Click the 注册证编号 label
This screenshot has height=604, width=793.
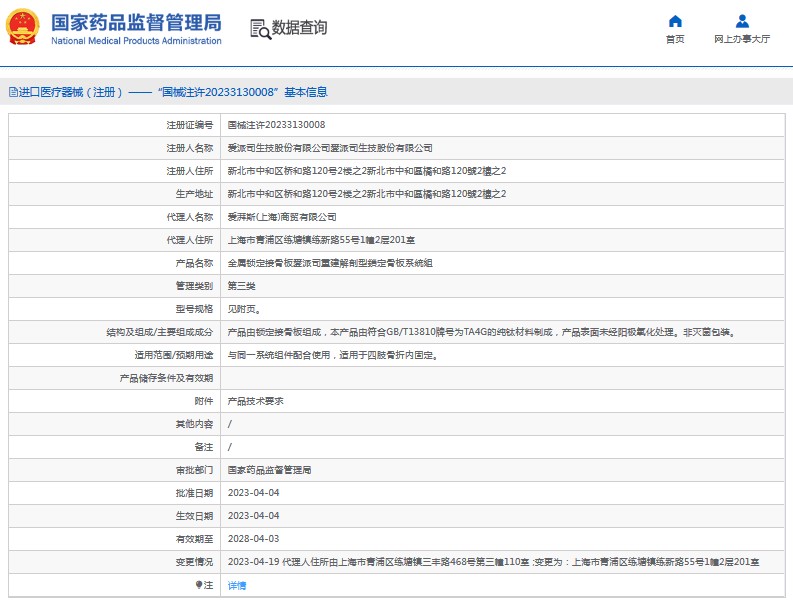(x=190, y=125)
